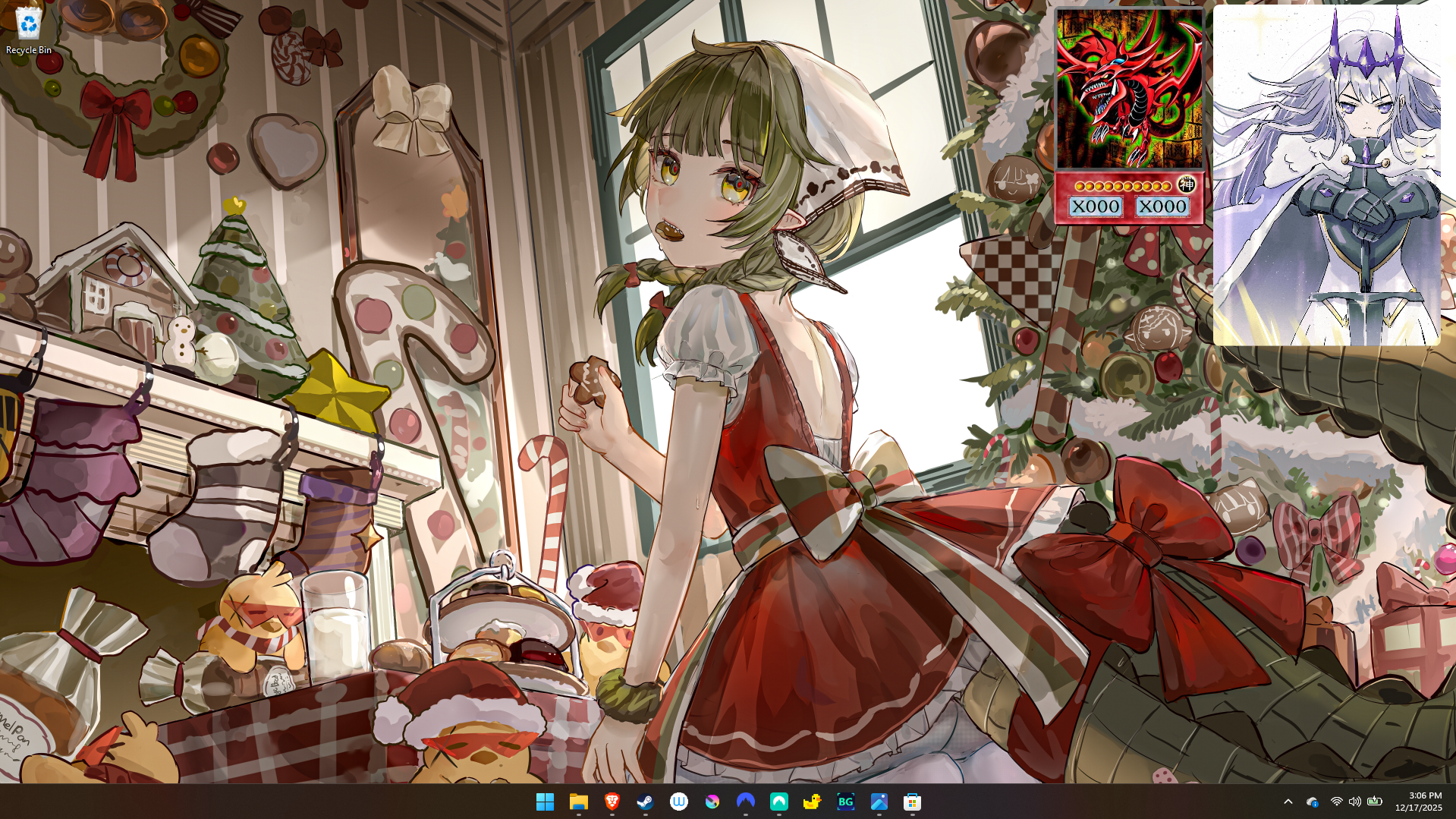Launch the yellow rubber duck app
1456x819 pixels.
point(813,802)
